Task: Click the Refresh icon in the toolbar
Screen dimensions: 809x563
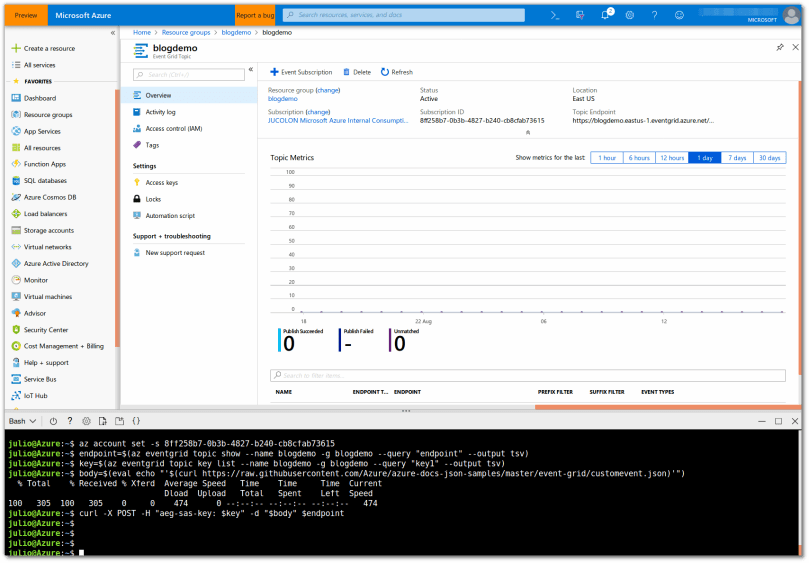Action: 397,72
